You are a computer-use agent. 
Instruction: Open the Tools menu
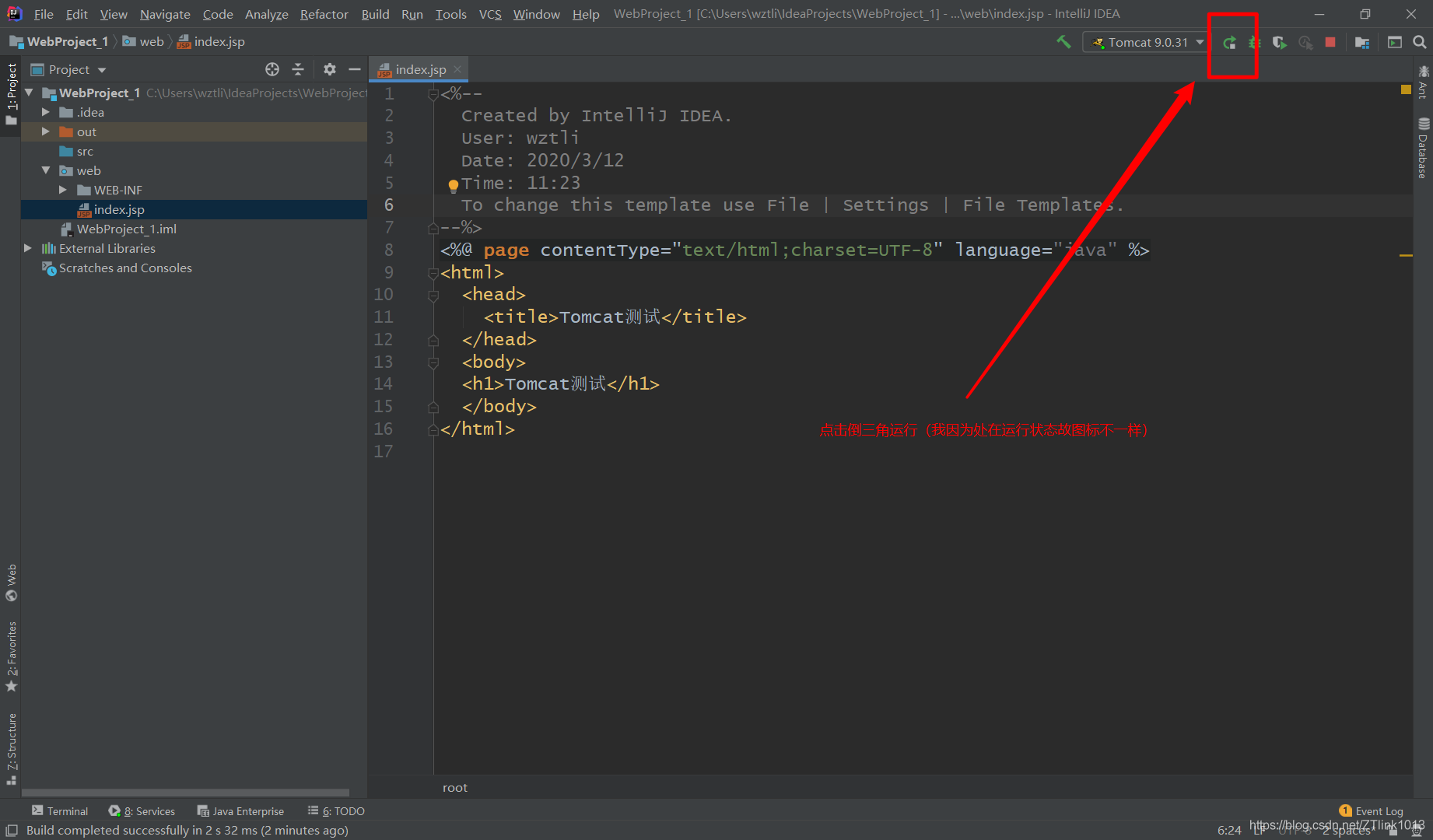point(451,14)
